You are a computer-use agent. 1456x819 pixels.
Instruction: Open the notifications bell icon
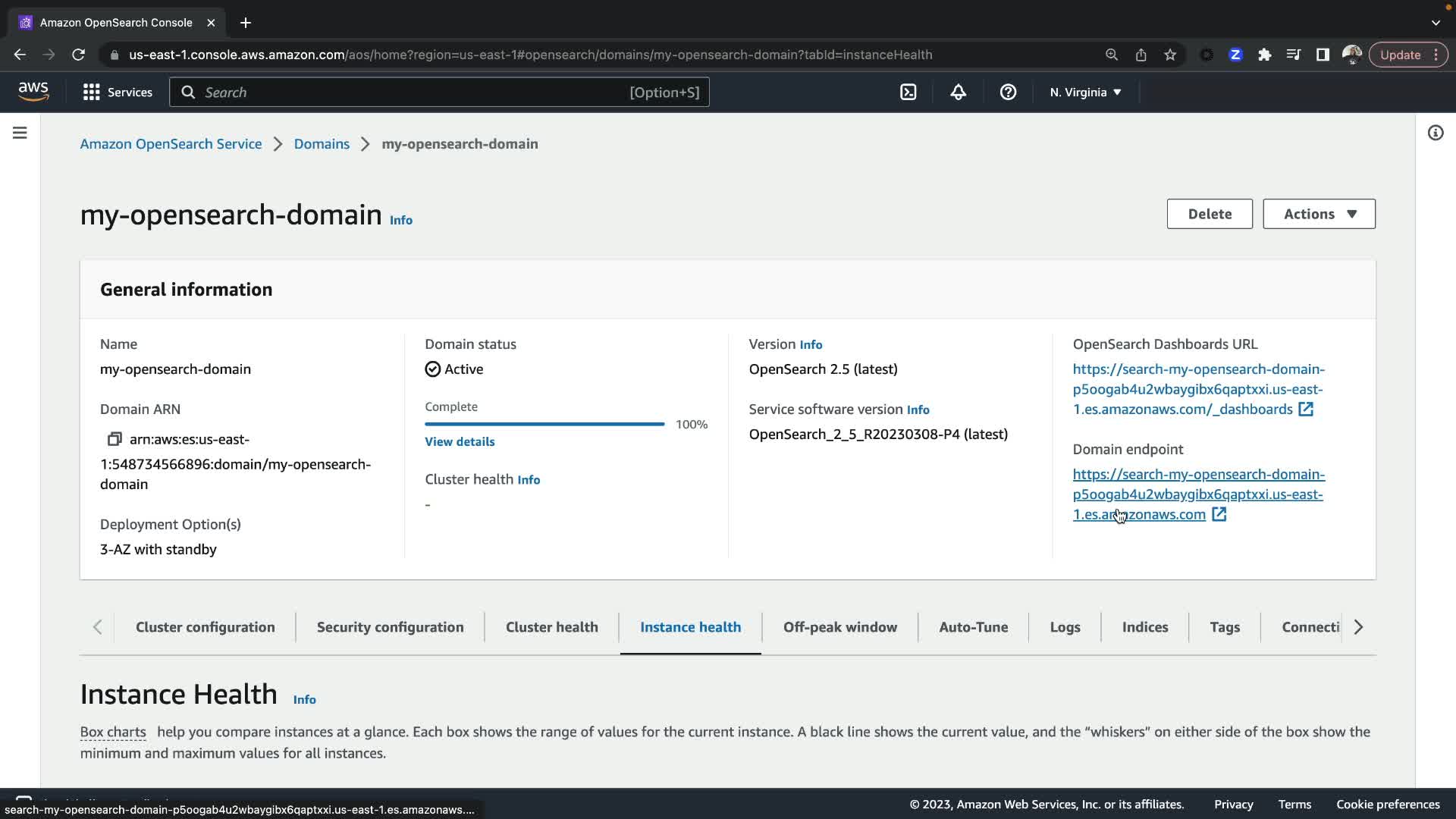click(x=958, y=93)
